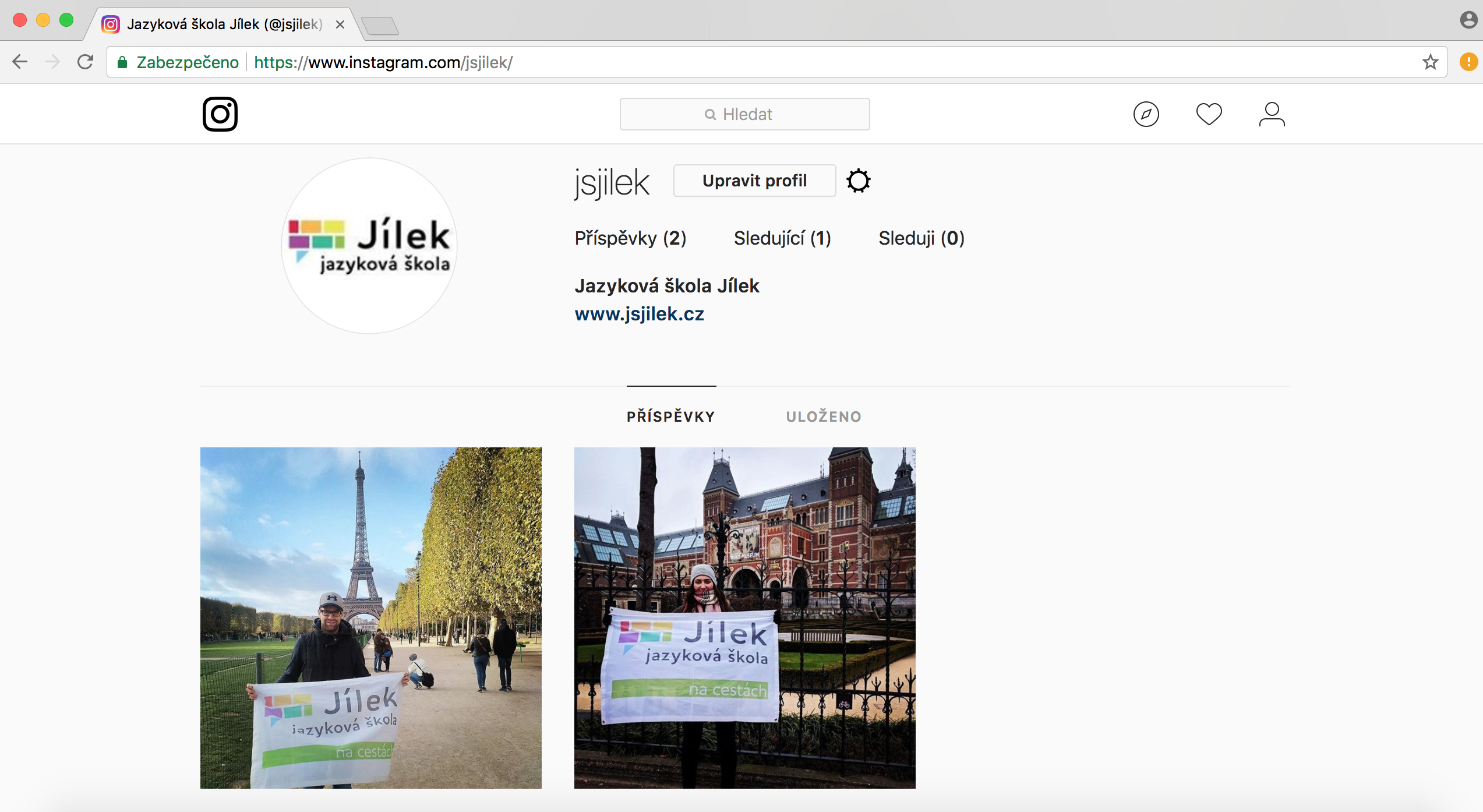Open the Sledující (1) followers list
The width and height of the screenshot is (1483, 812).
782,238
